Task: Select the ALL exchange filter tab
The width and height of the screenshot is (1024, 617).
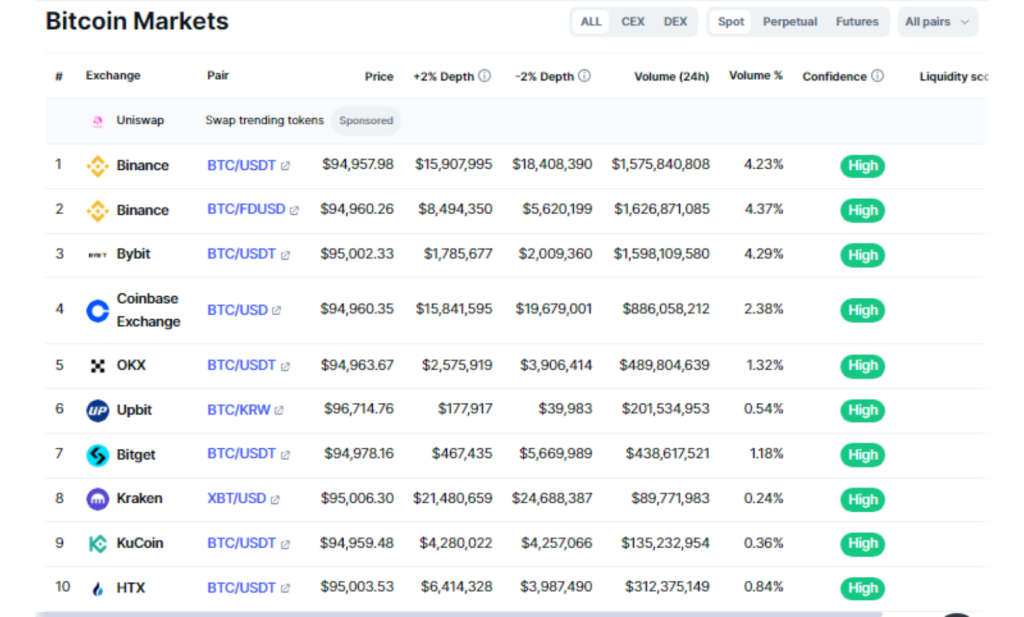Action: 590,22
